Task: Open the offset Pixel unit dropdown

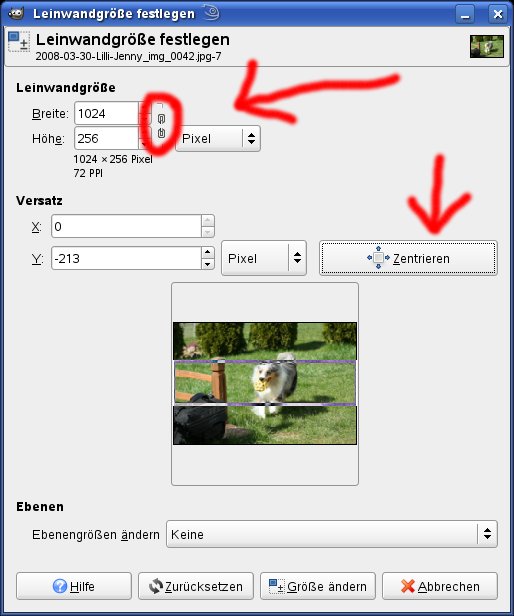Action: [x=264, y=258]
